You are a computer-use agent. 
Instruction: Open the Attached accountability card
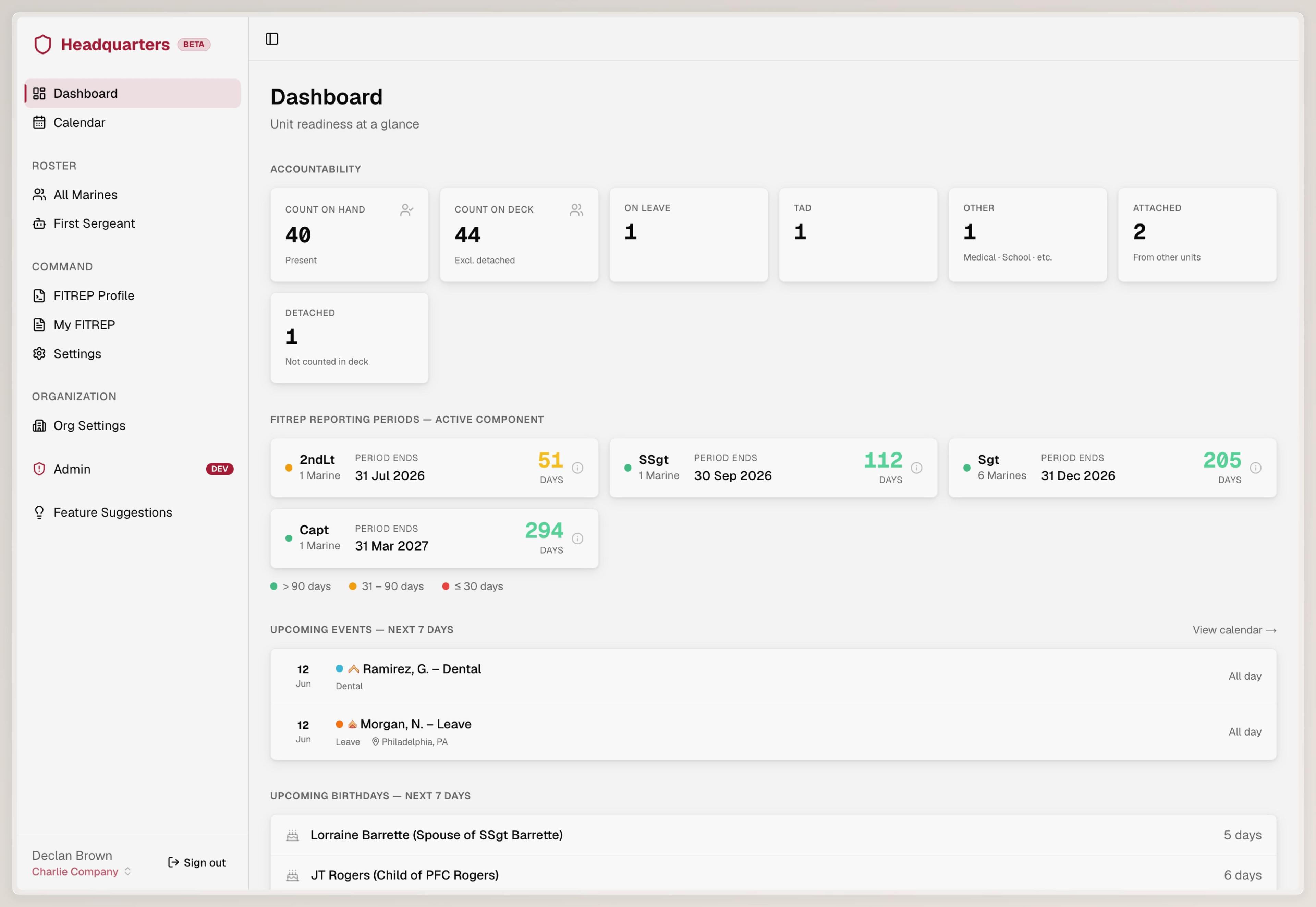pos(1197,235)
